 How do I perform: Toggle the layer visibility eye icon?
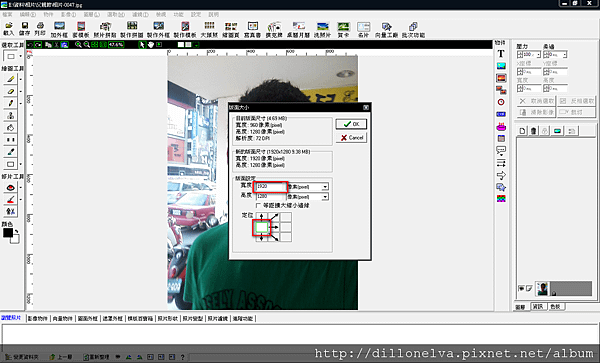(x=521, y=288)
